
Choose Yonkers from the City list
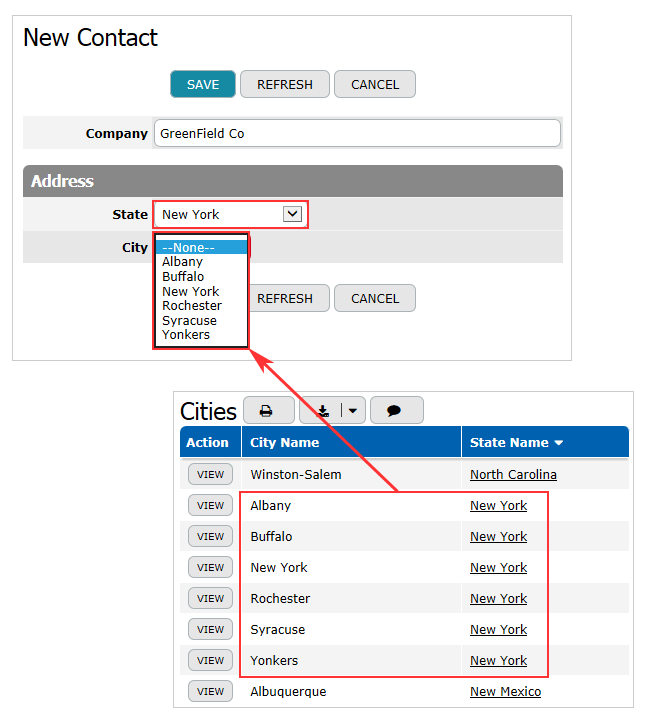(201, 335)
